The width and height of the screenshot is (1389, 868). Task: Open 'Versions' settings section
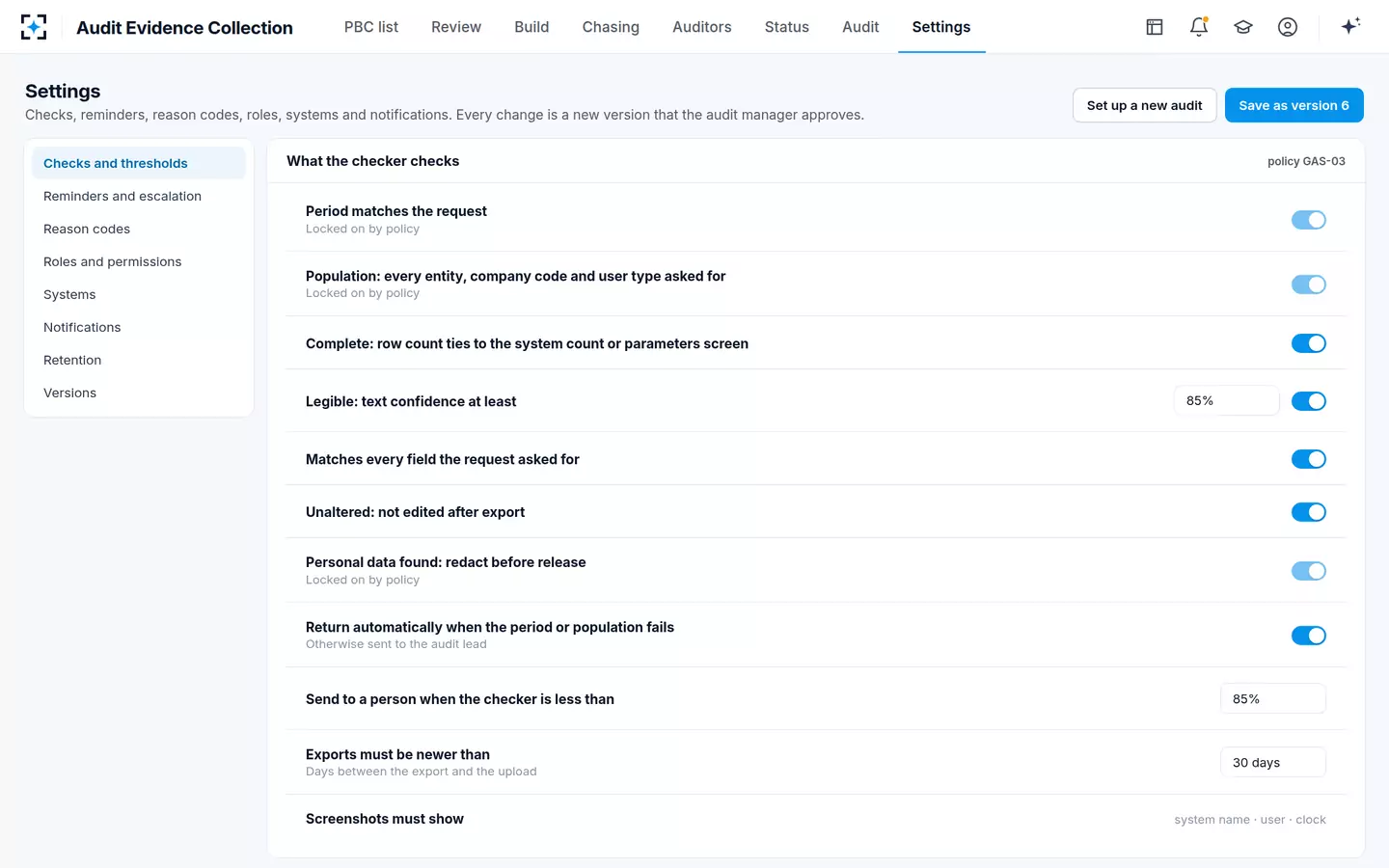tap(139, 393)
